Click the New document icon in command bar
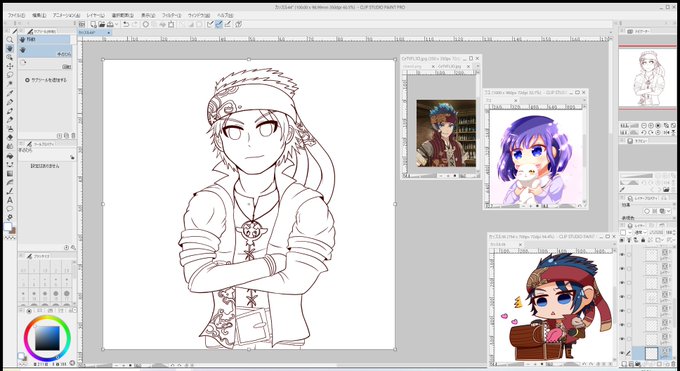Image resolution: width=680 pixels, height=371 pixels. pyautogui.click(x=93, y=25)
